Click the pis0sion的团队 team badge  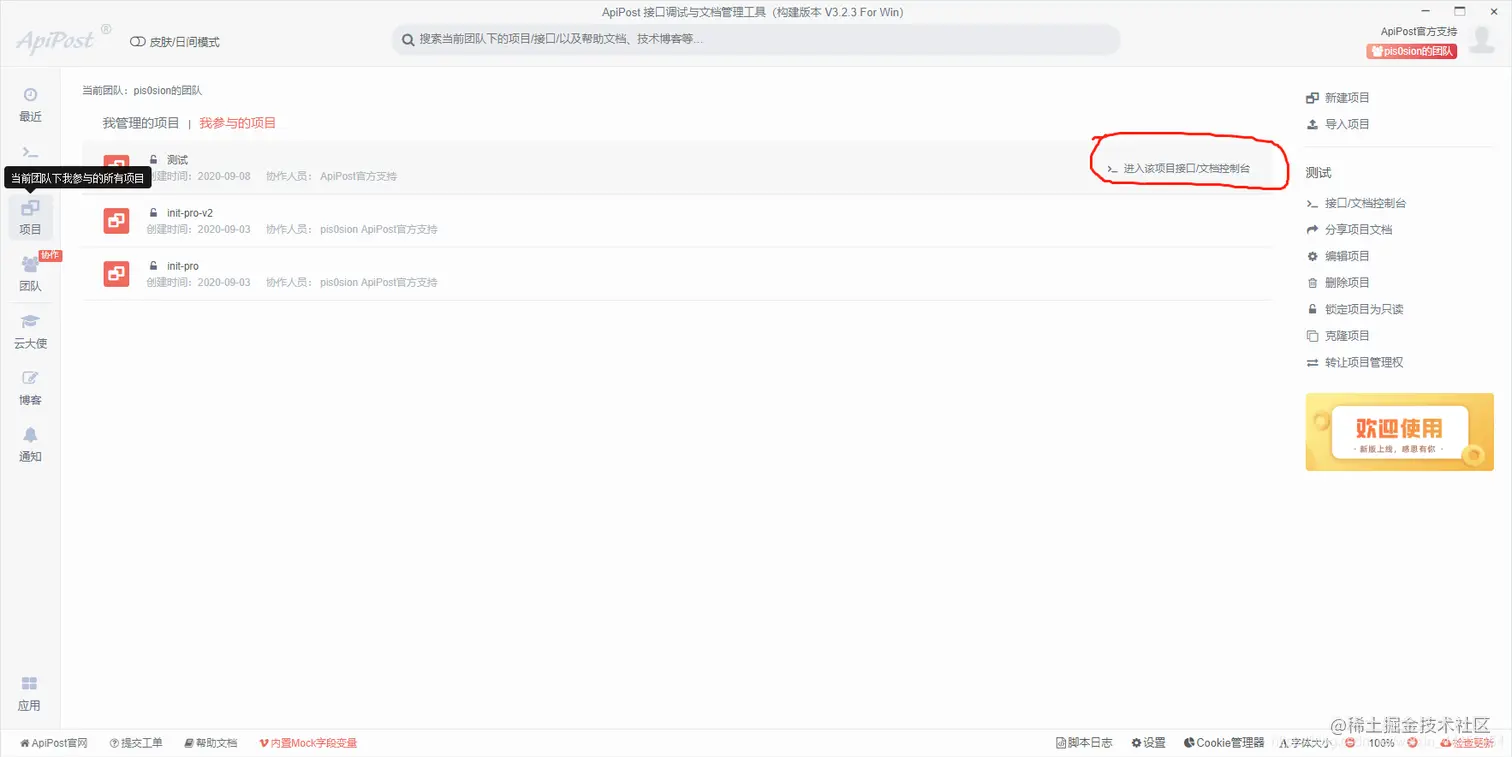coord(1412,51)
